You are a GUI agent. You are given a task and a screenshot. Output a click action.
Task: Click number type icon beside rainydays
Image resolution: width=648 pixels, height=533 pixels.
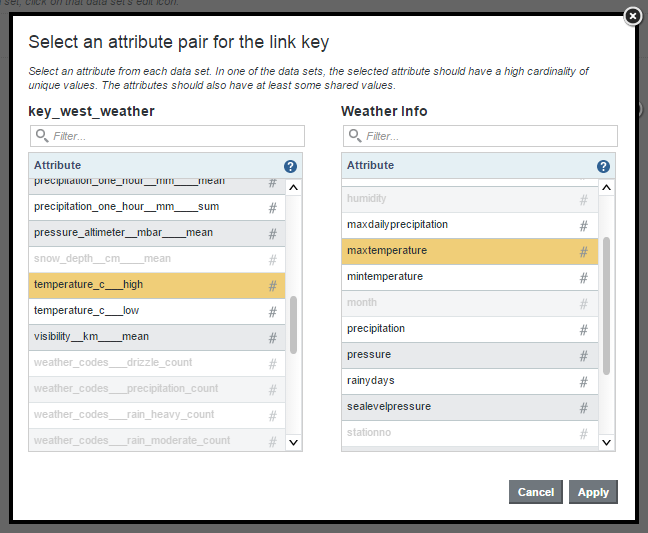coord(584,381)
